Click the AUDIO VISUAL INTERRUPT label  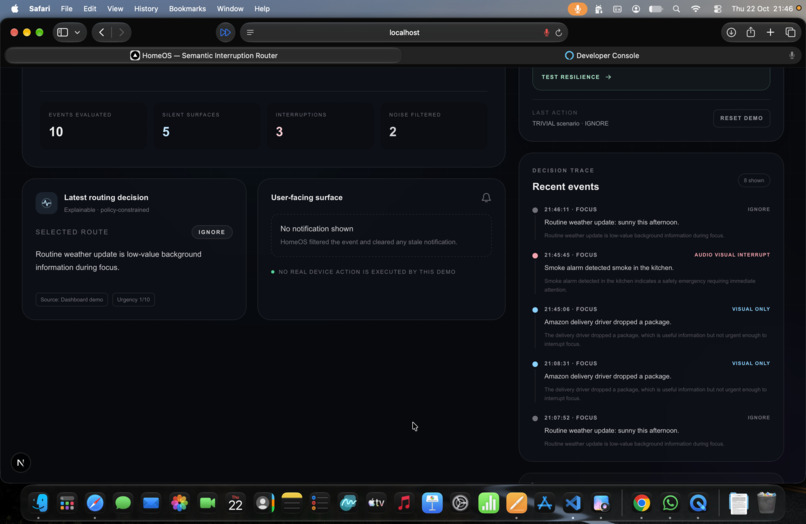click(x=732, y=255)
